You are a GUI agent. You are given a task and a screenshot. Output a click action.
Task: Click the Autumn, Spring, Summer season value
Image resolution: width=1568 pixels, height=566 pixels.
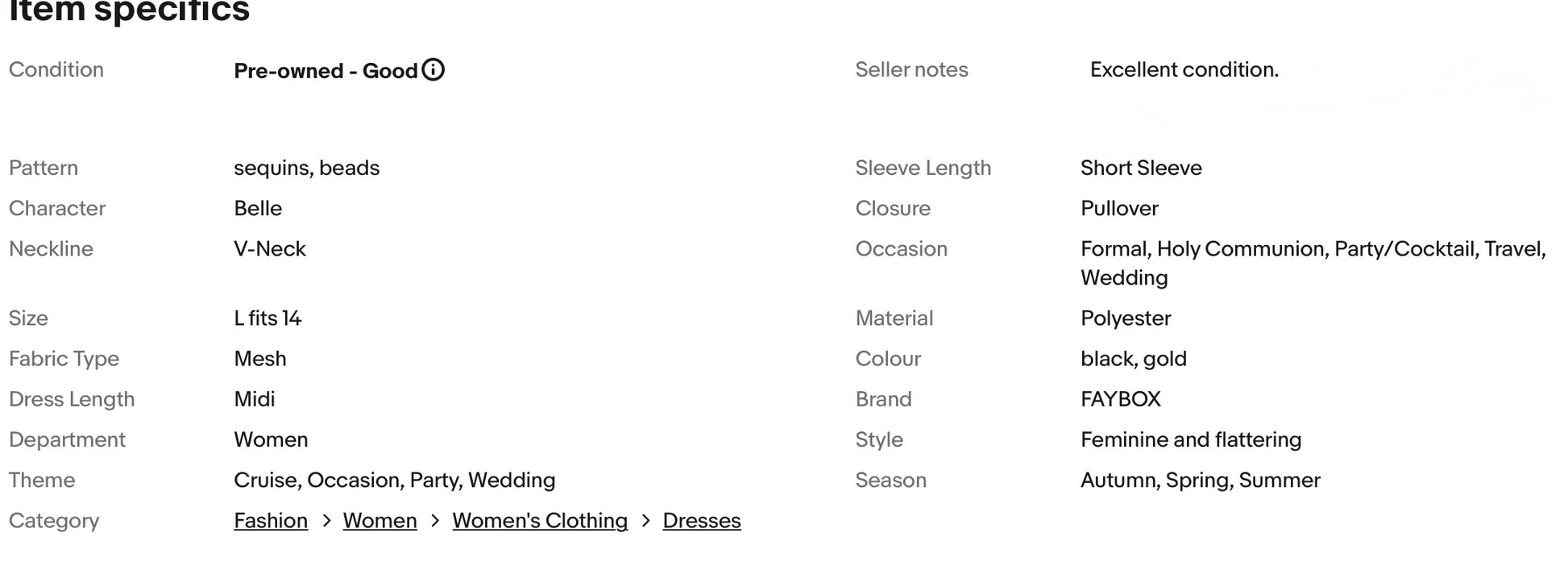[x=1200, y=481]
